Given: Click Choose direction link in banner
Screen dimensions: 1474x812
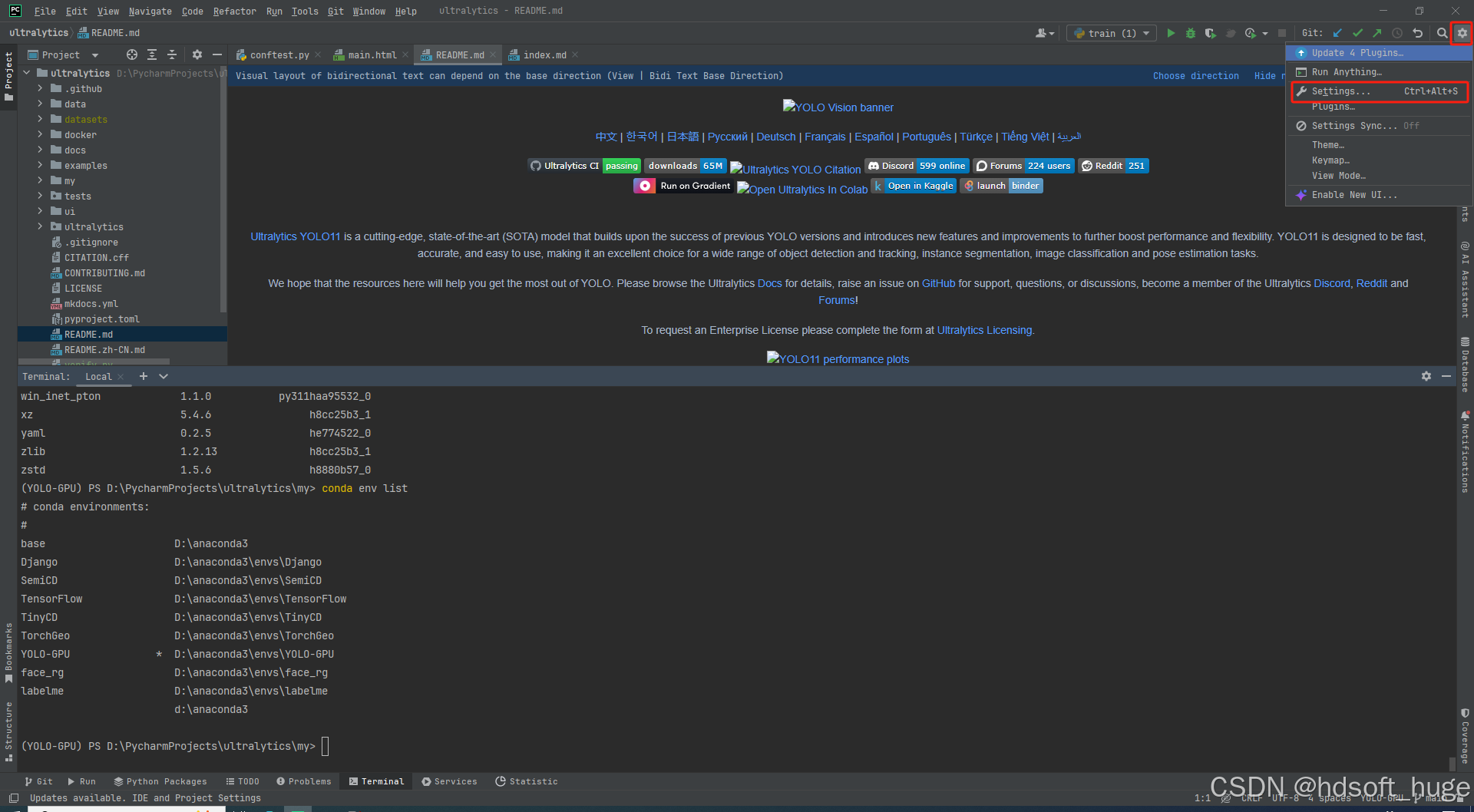Looking at the screenshot, I should click(x=1195, y=75).
